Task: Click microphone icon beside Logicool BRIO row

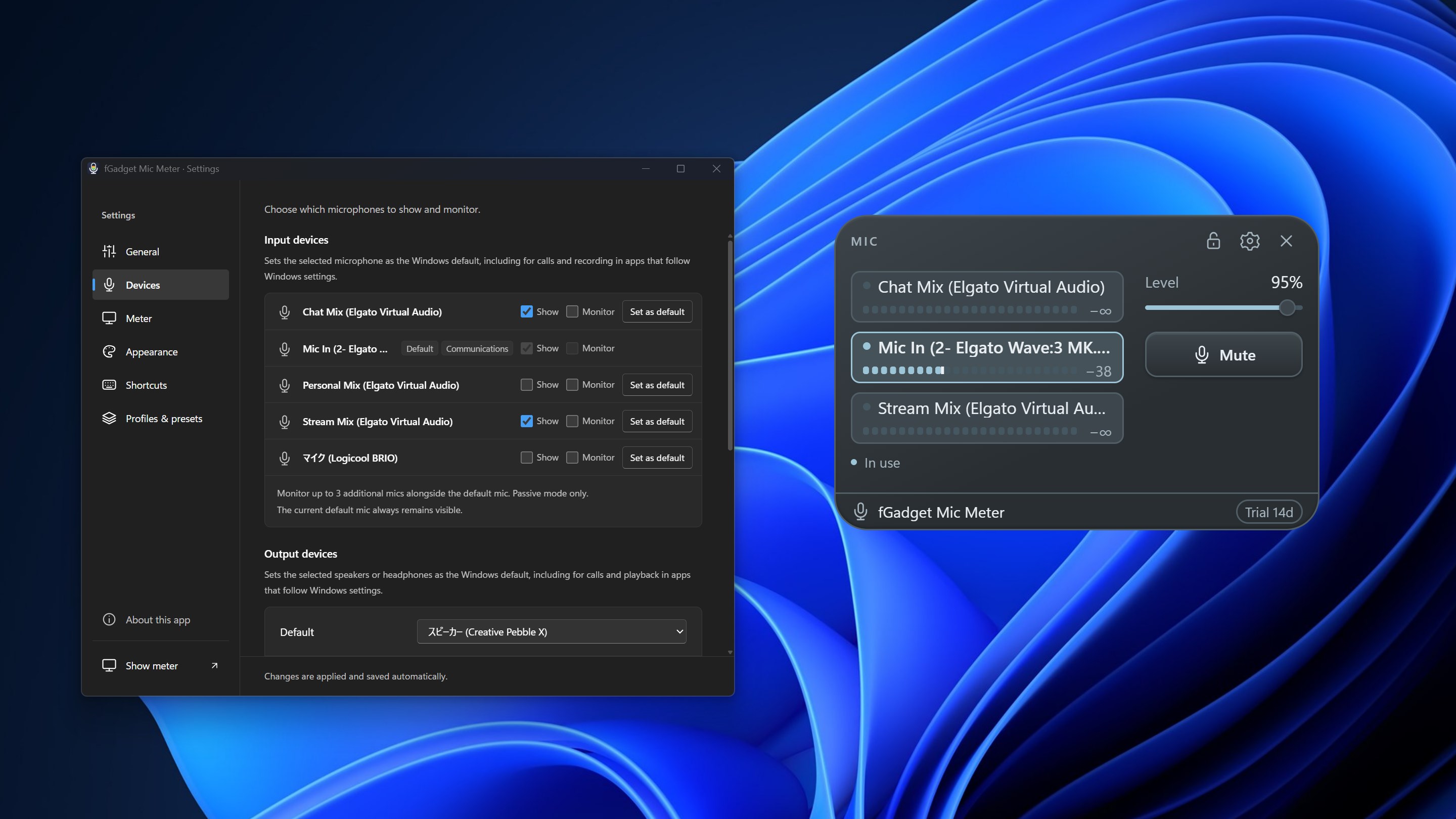Action: point(284,458)
